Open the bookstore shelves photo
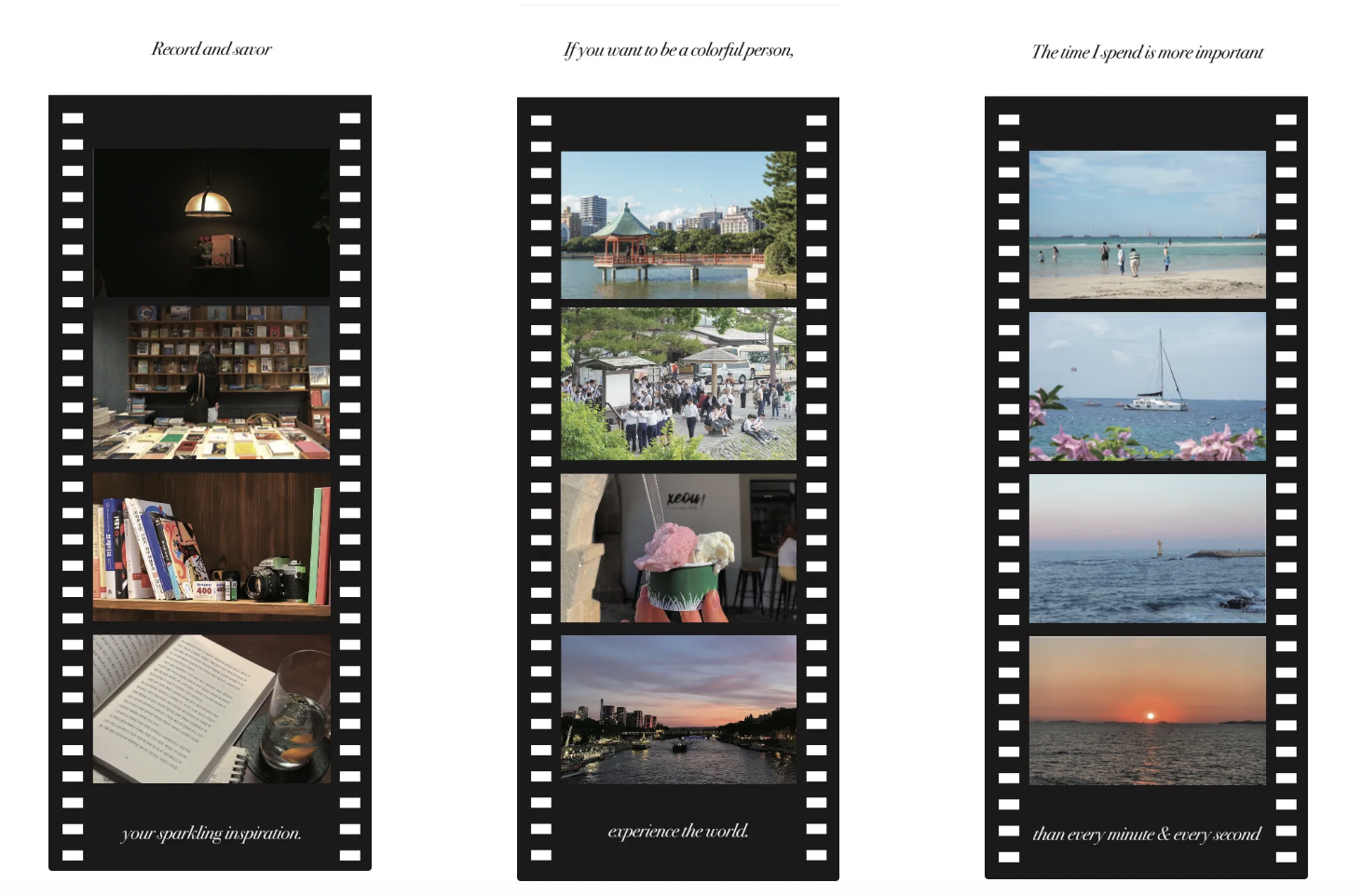 pos(211,382)
